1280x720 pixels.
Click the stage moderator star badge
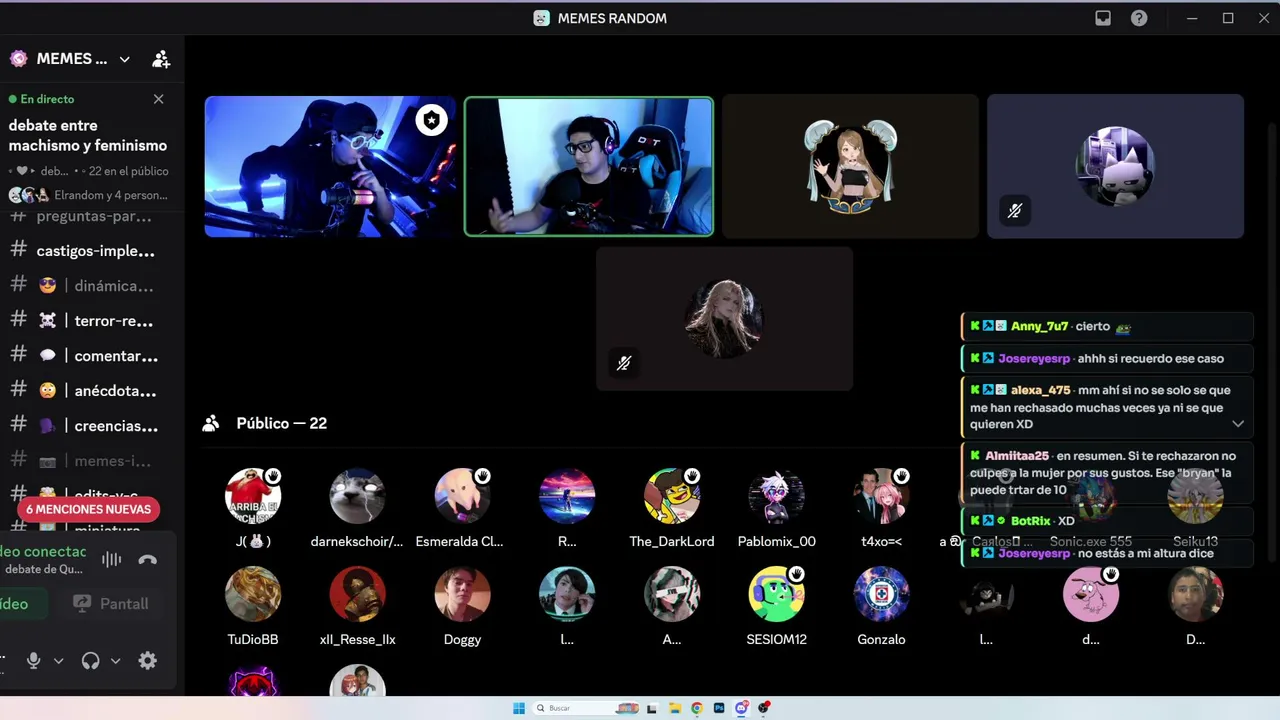click(x=431, y=121)
